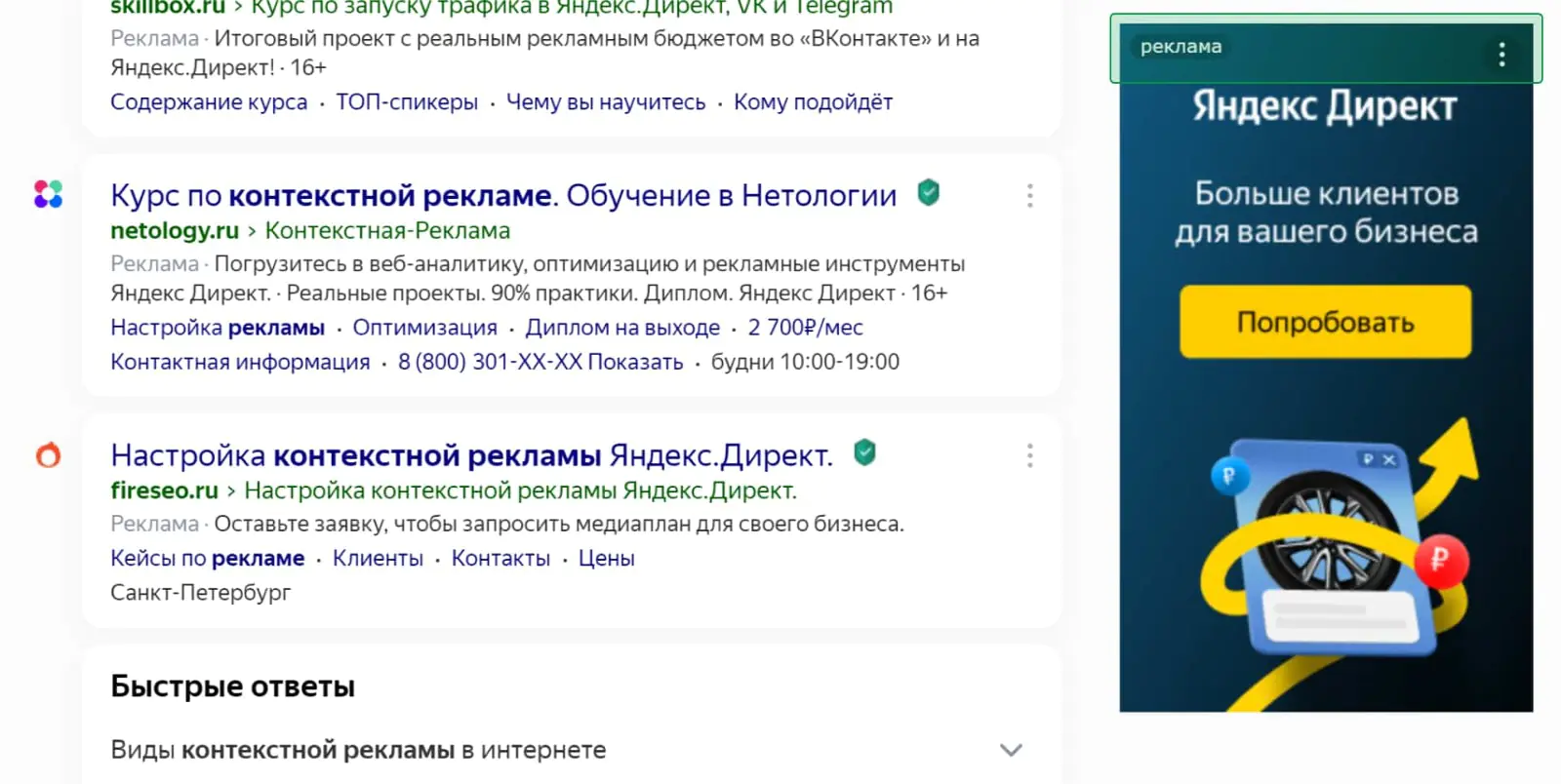Open 'Настройка контекстной рекламы Яндекс.Директ.' title
Image resolution: width=1561 pixels, height=784 pixels.
472,455
